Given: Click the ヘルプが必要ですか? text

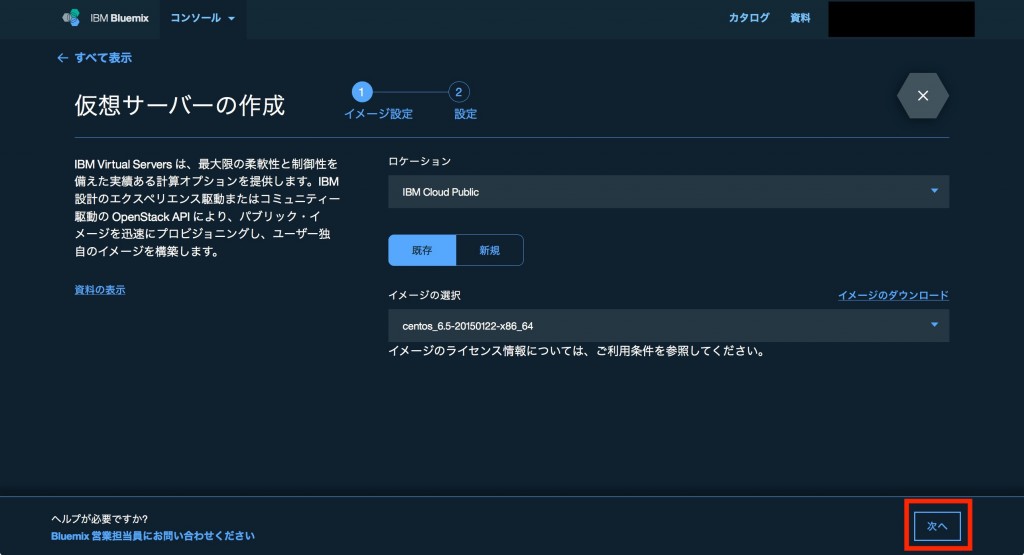Looking at the screenshot, I should [x=99, y=518].
